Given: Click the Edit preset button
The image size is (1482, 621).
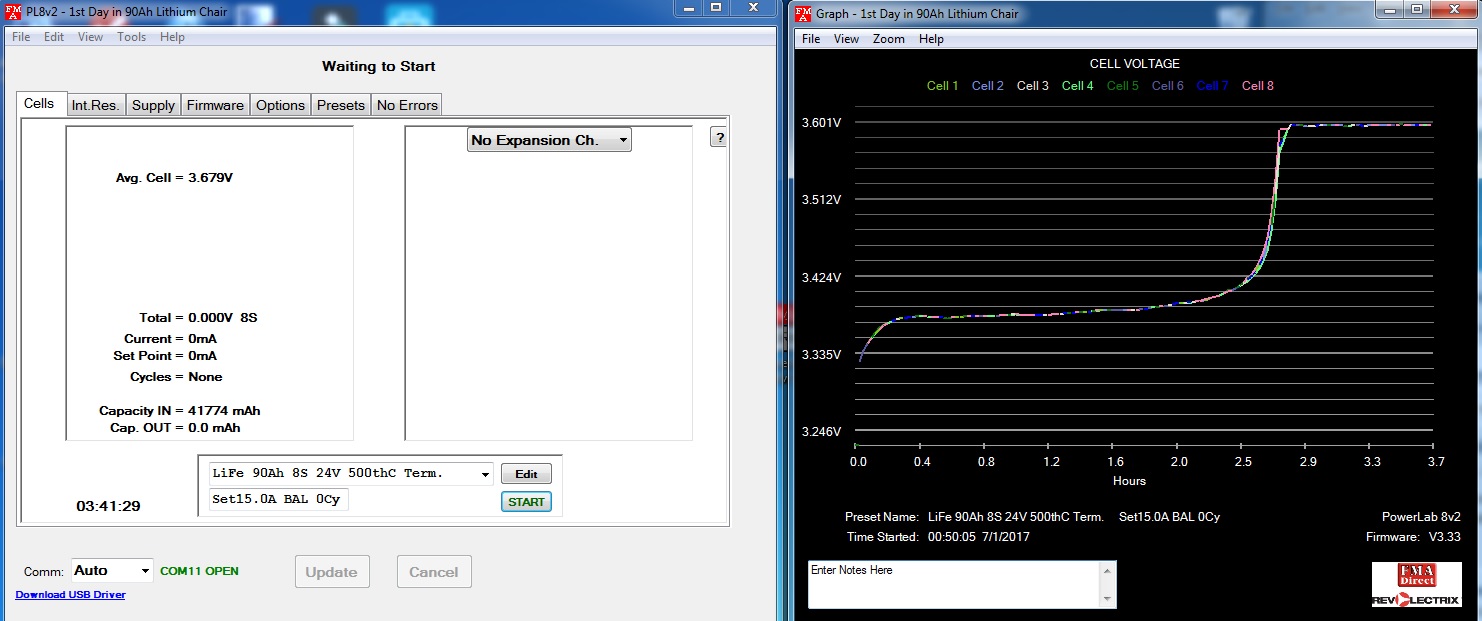Looking at the screenshot, I should (526, 474).
